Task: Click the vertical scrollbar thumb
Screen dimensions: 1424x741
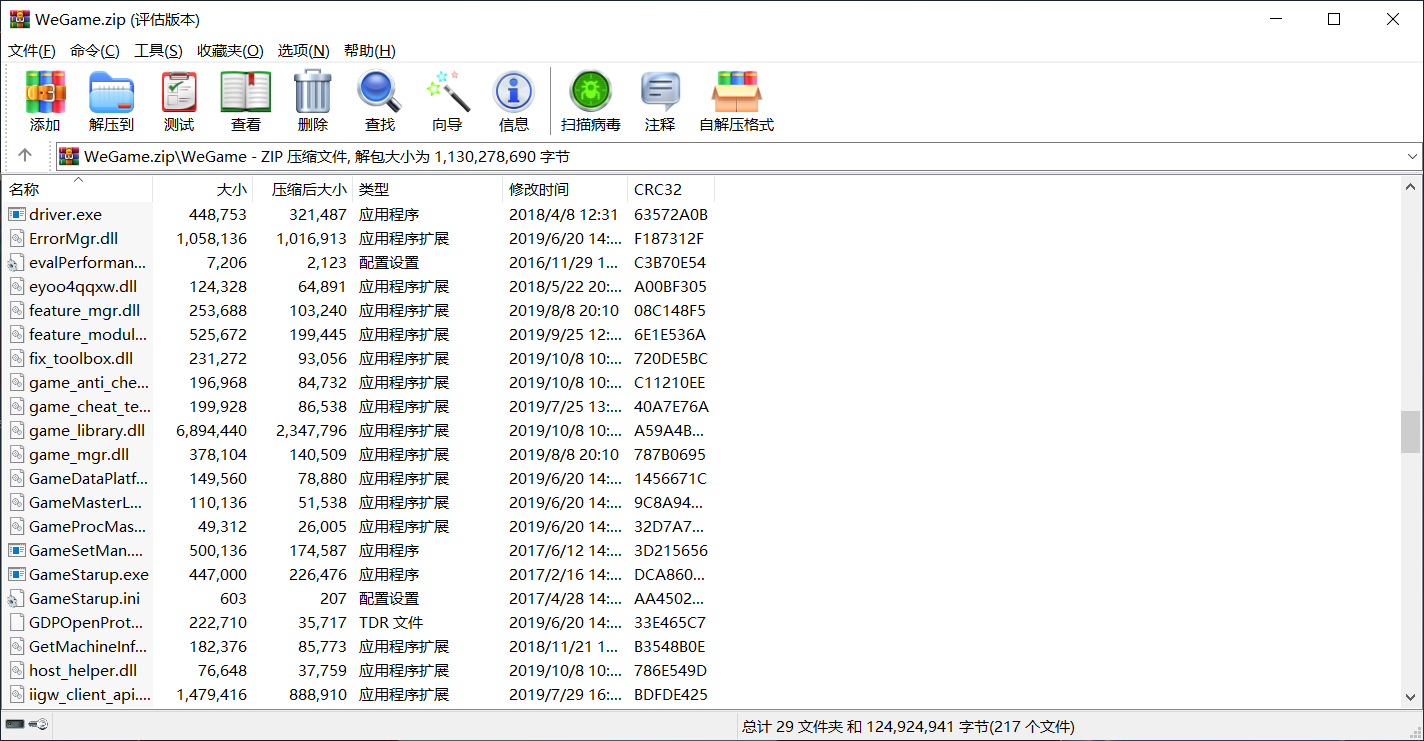Action: click(1411, 431)
